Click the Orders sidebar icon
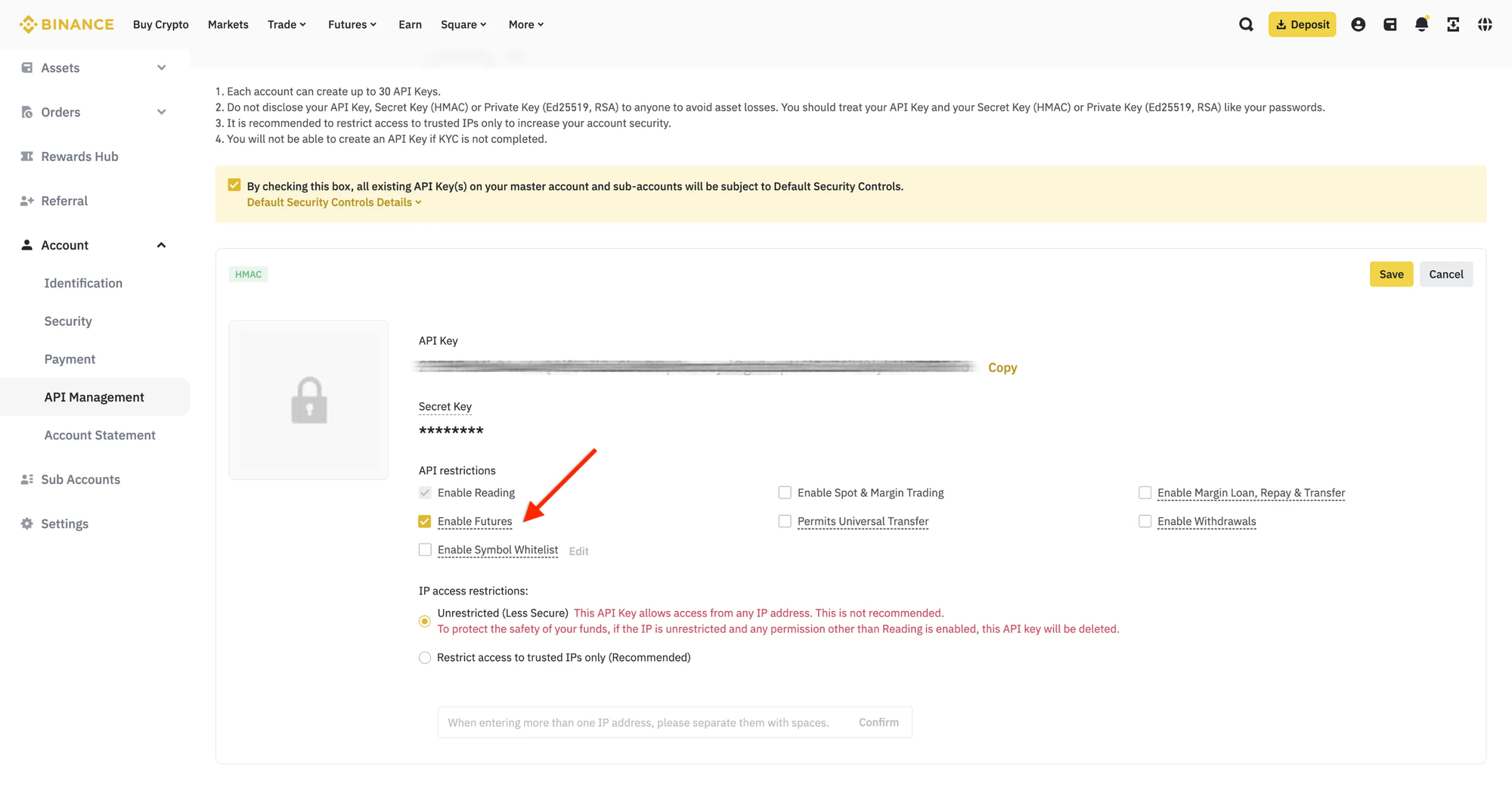The image size is (1512, 785). 27,112
